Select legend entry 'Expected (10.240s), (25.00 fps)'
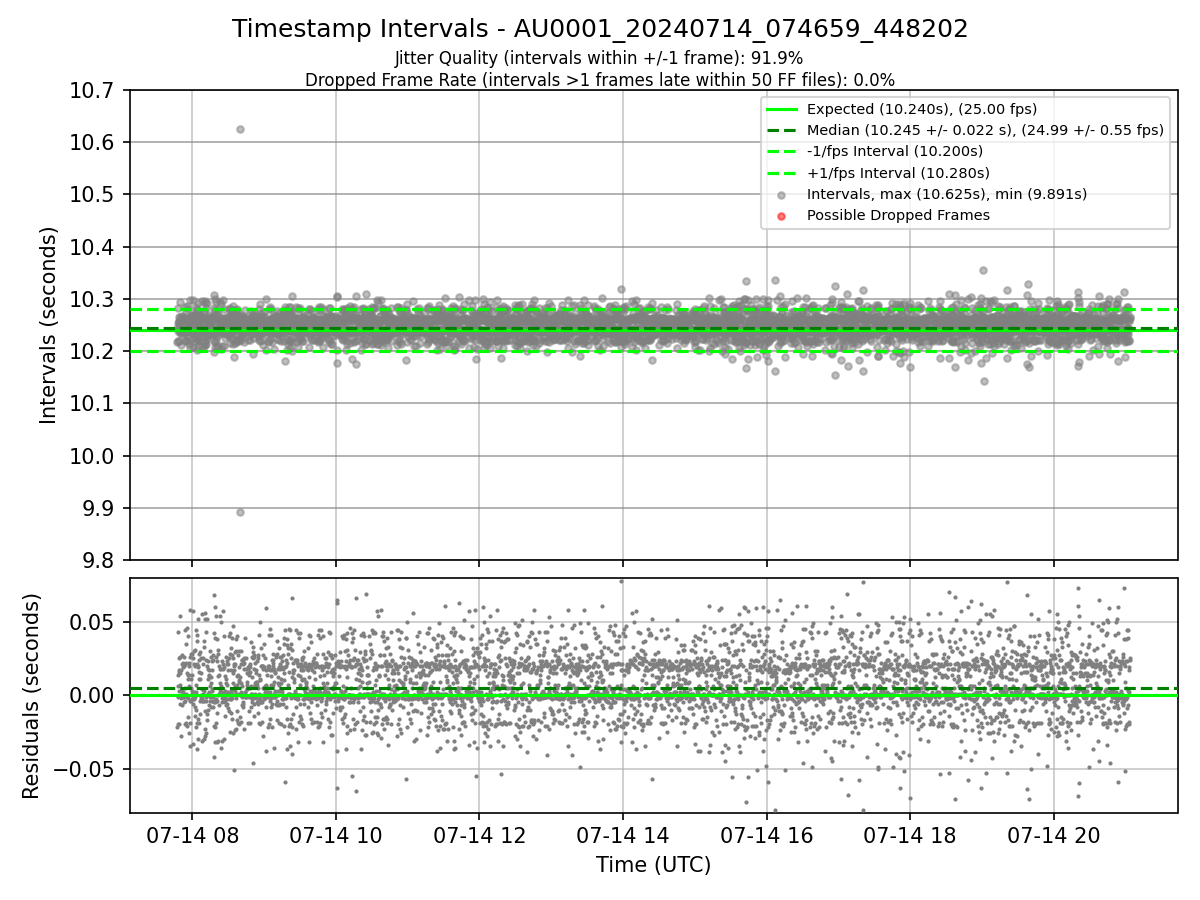The height and width of the screenshot is (900, 1200). 922,109
